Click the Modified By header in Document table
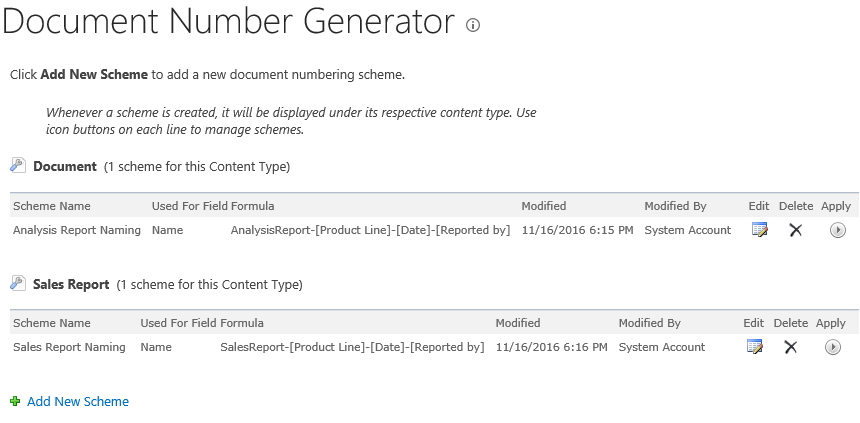This screenshot has width=860, height=423. (675, 206)
